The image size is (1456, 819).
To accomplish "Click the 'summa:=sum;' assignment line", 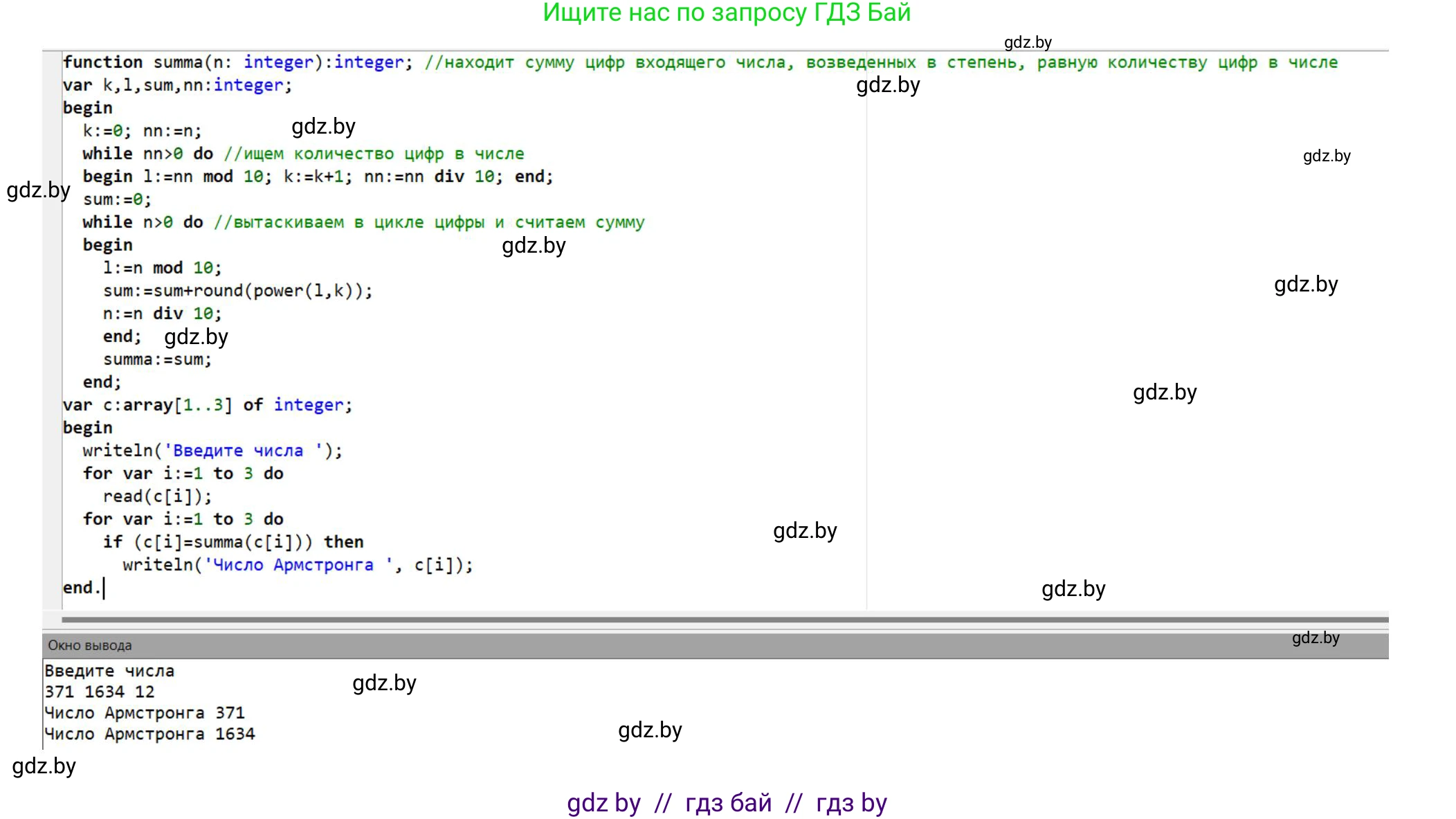I will [x=157, y=359].
